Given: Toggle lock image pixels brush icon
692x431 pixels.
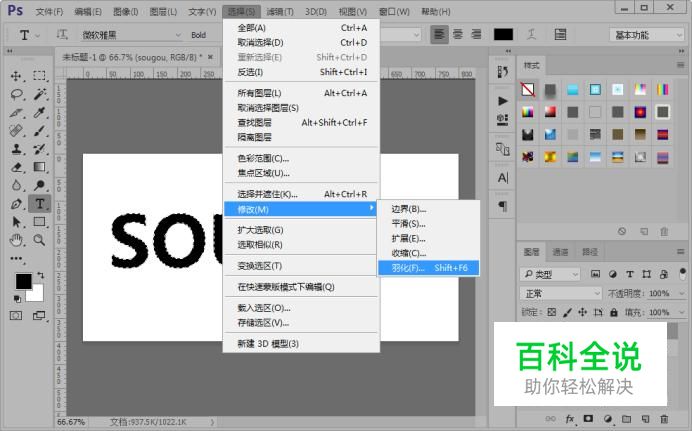Looking at the screenshot, I should (x=568, y=312).
